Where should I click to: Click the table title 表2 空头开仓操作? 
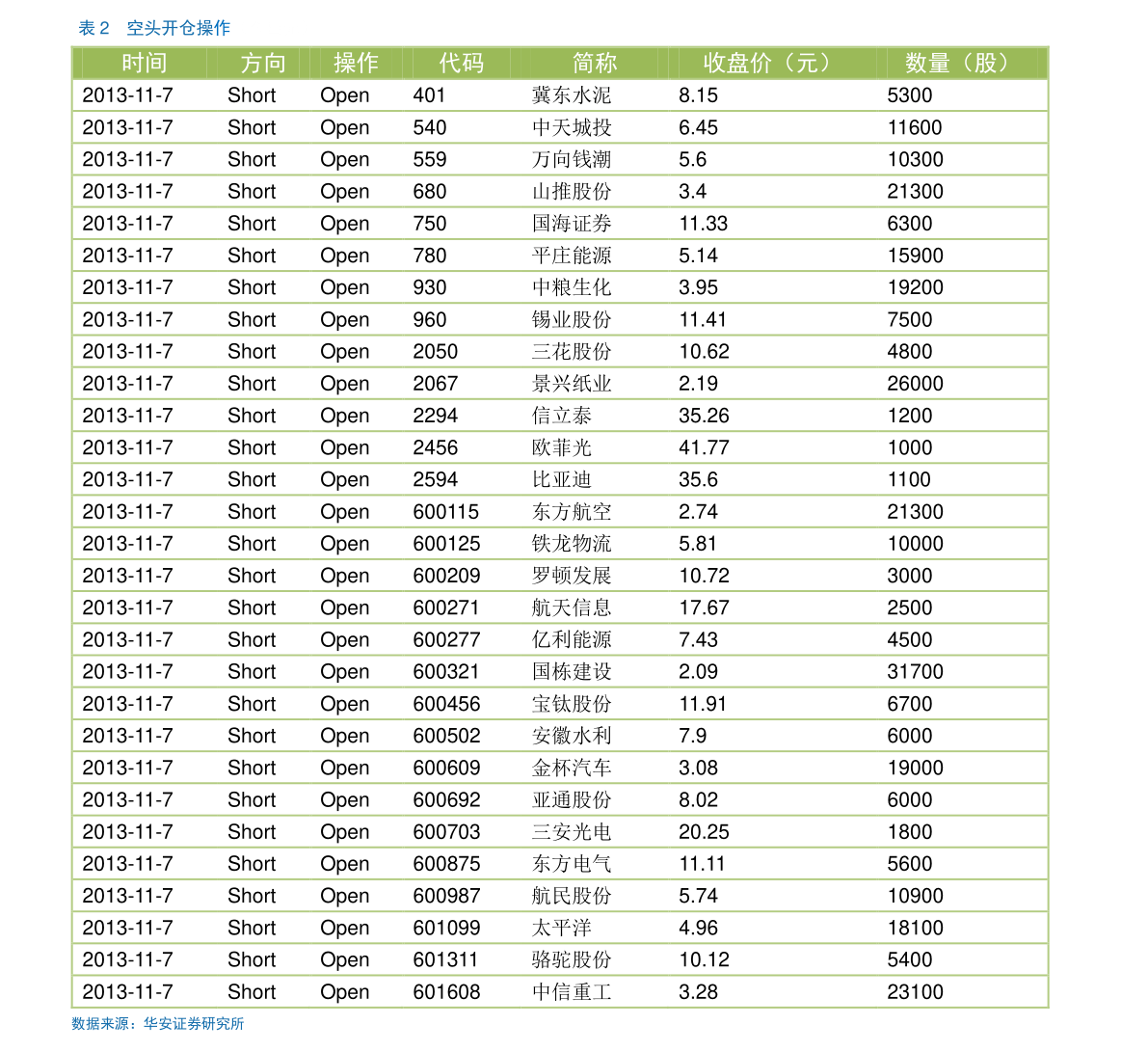tap(154, 28)
